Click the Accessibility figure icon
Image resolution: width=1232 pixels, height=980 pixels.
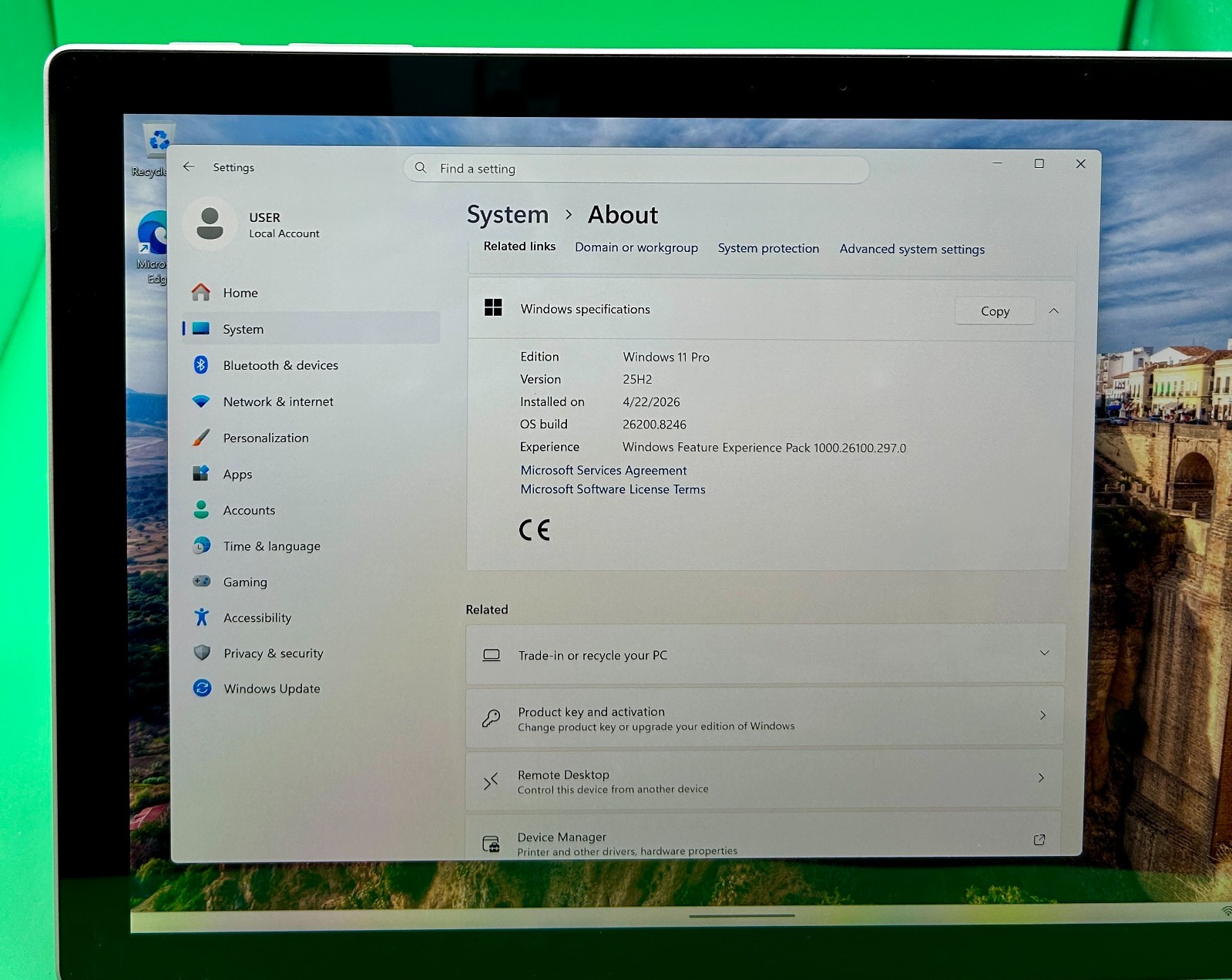coord(202,616)
